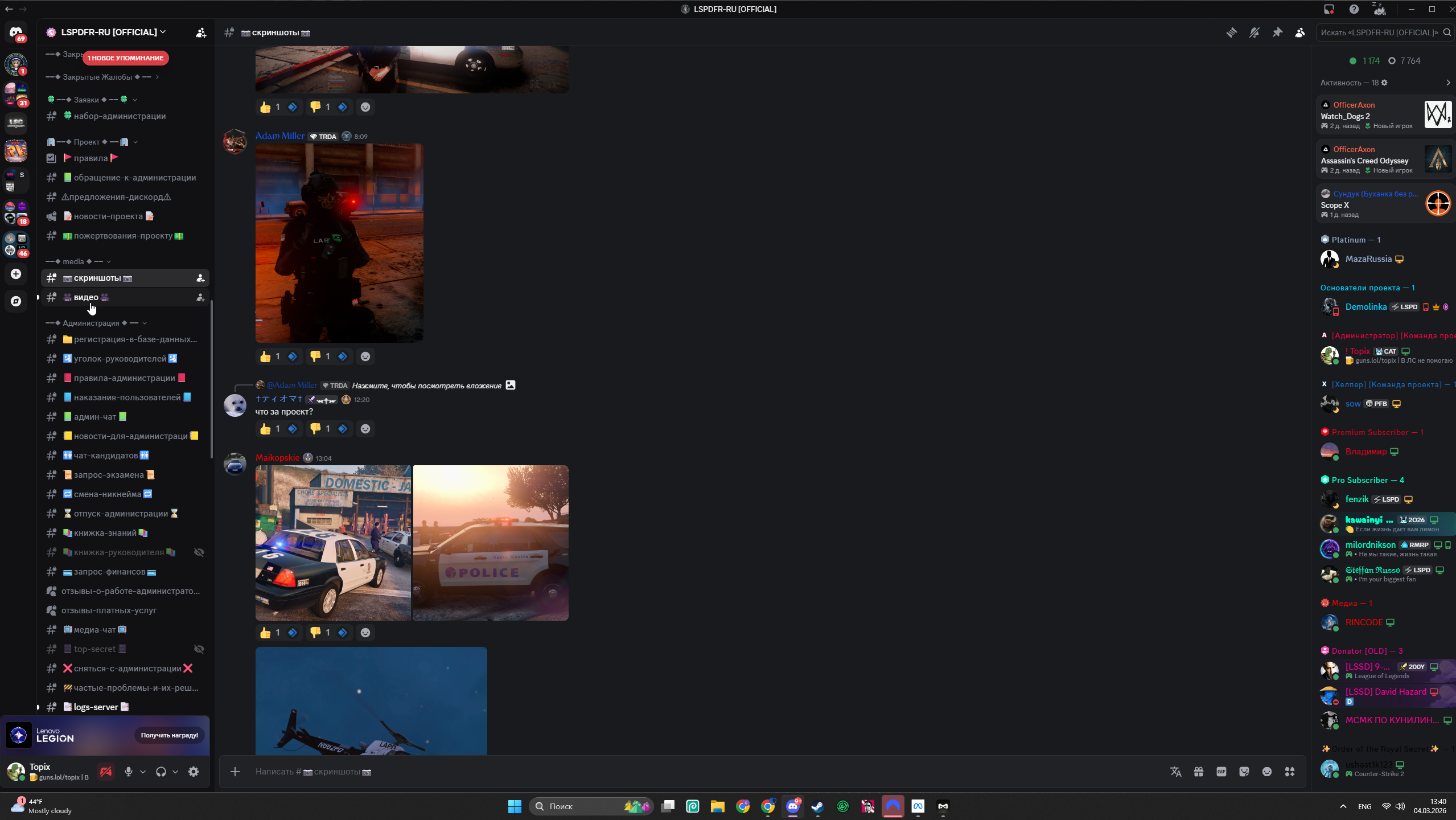The image size is (1456, 820).
Task: Open Maikopskie's sunset POLICE car screenshot
Action: tap(491, 543)
